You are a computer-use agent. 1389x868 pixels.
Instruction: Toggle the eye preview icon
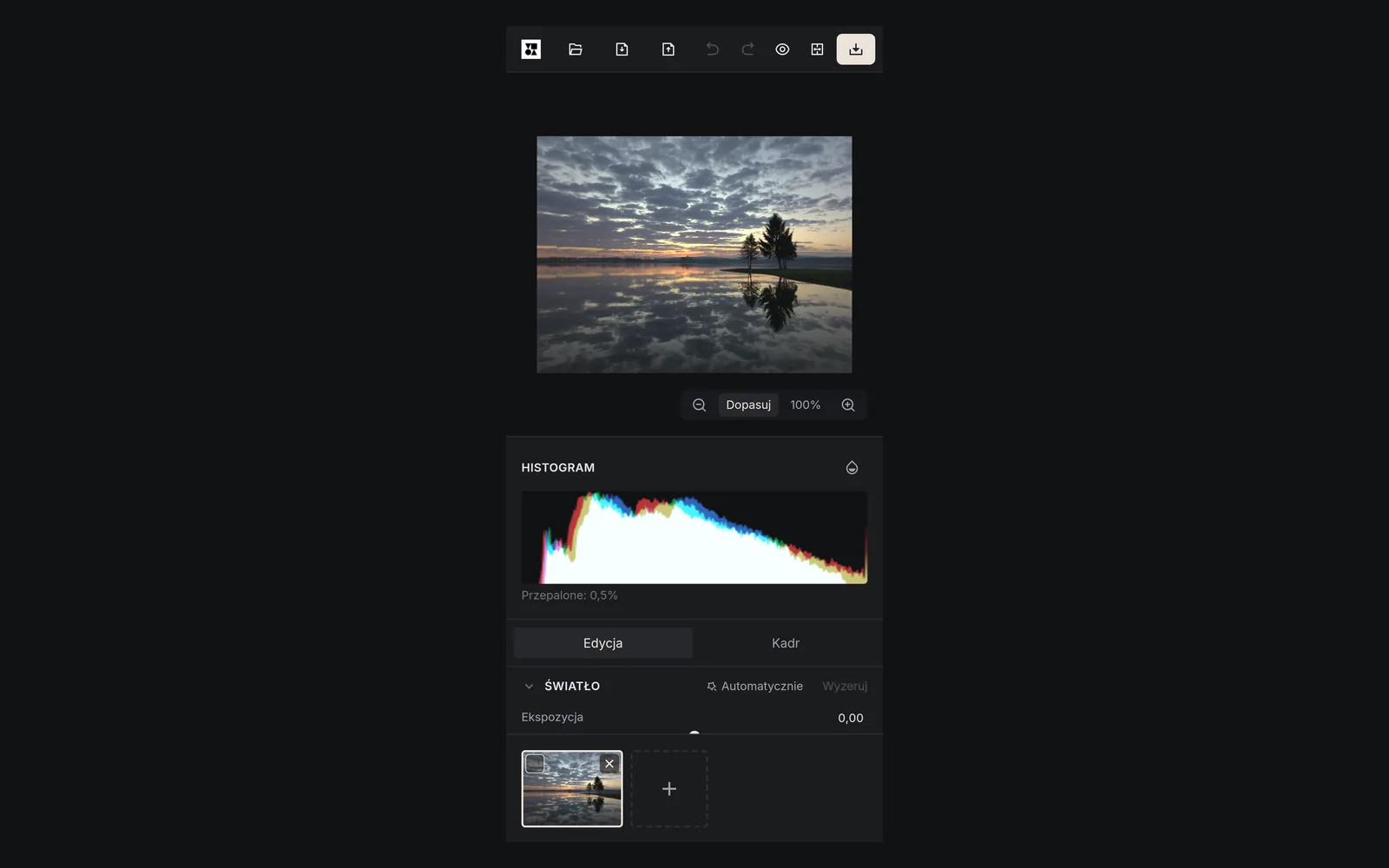click(782, 49)
